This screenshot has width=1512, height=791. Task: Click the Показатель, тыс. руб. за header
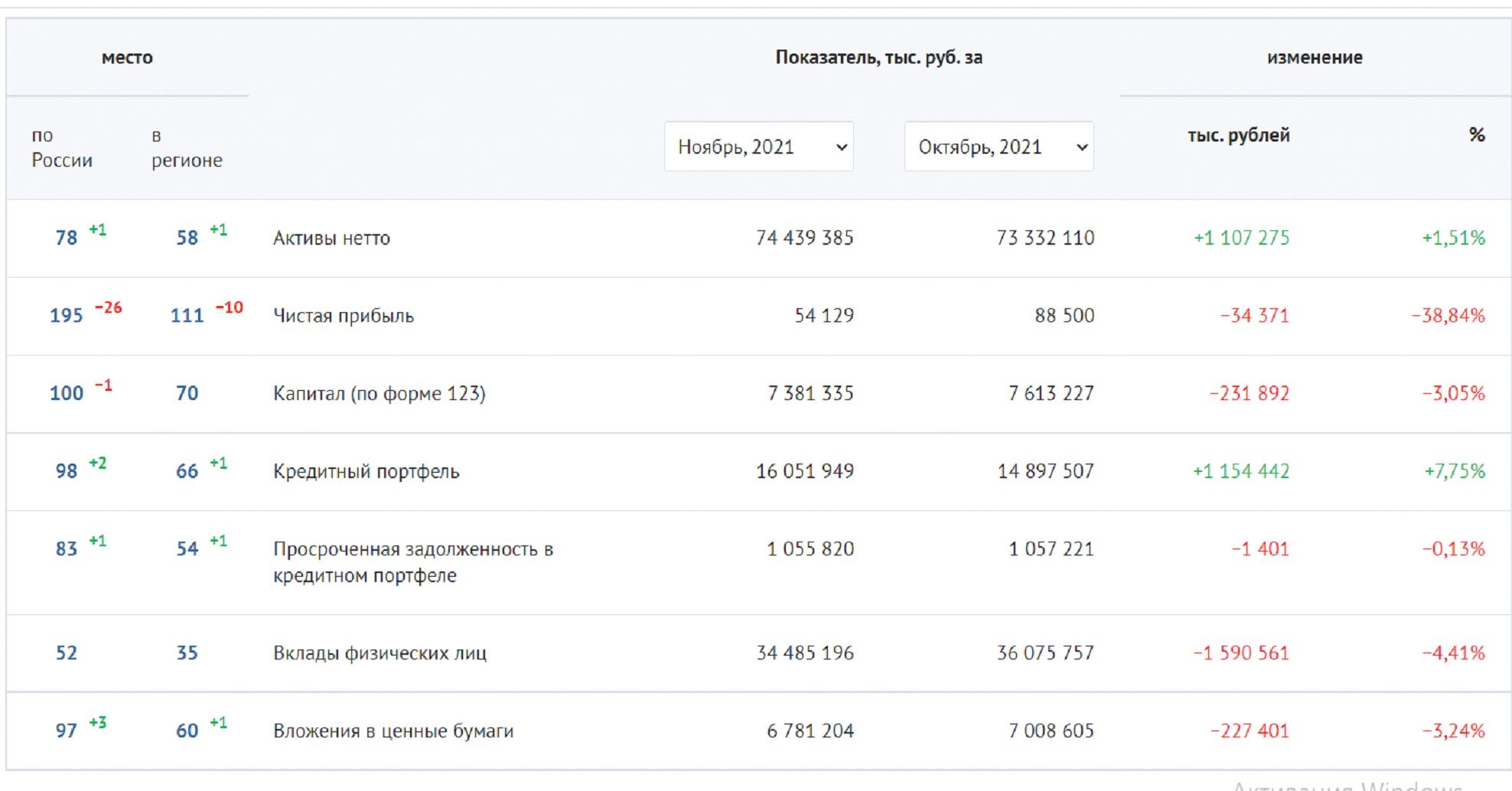tap(879, 57)
